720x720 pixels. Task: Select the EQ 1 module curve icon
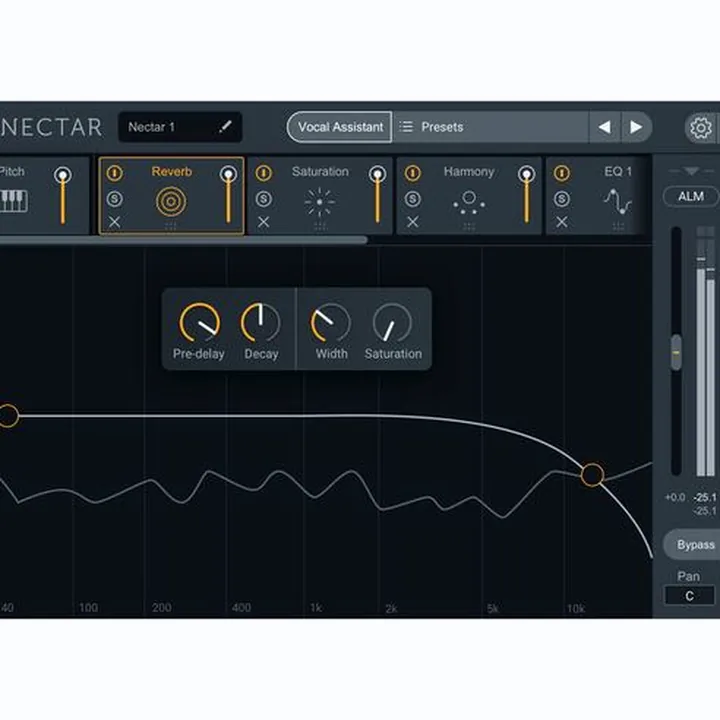point(617,202)
